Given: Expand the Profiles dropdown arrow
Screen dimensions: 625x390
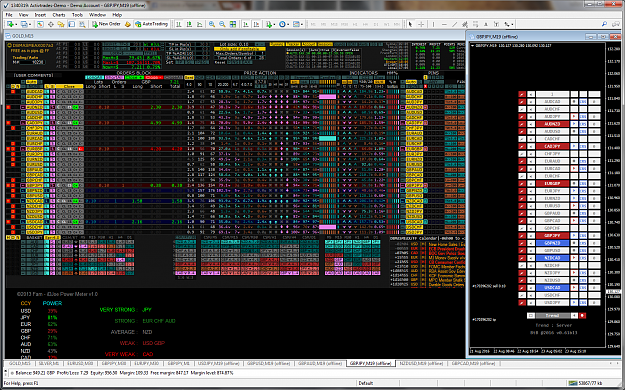Looking at the screenshot, I should 29,25.
